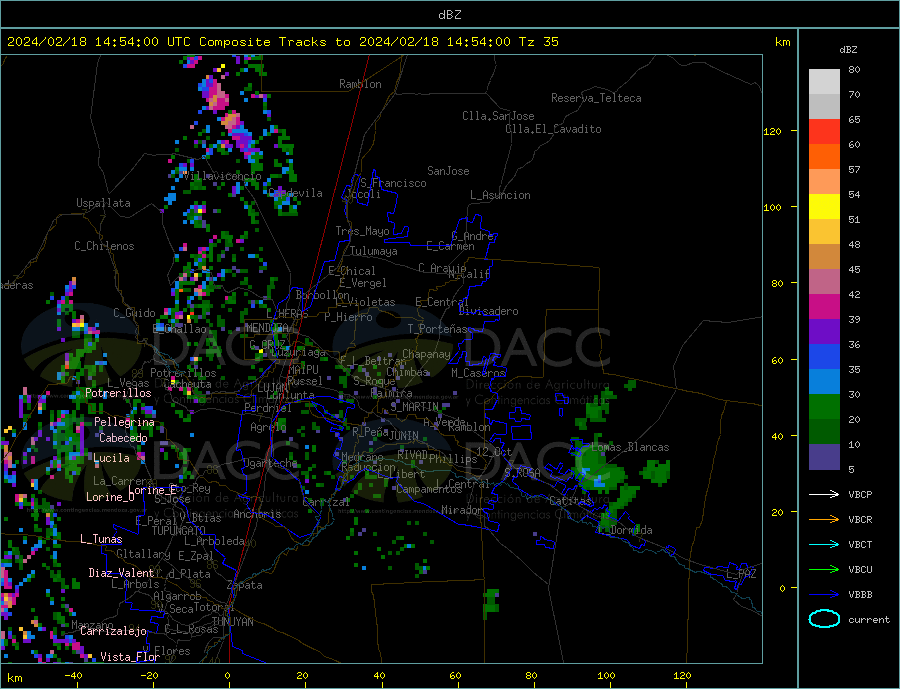
Task: Click the Mirador label
Action: 462,510
